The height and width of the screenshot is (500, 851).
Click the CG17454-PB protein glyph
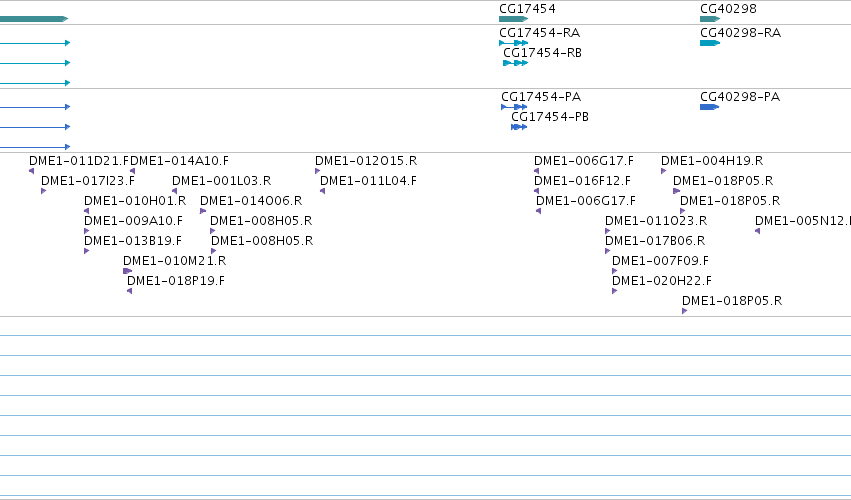519,127
